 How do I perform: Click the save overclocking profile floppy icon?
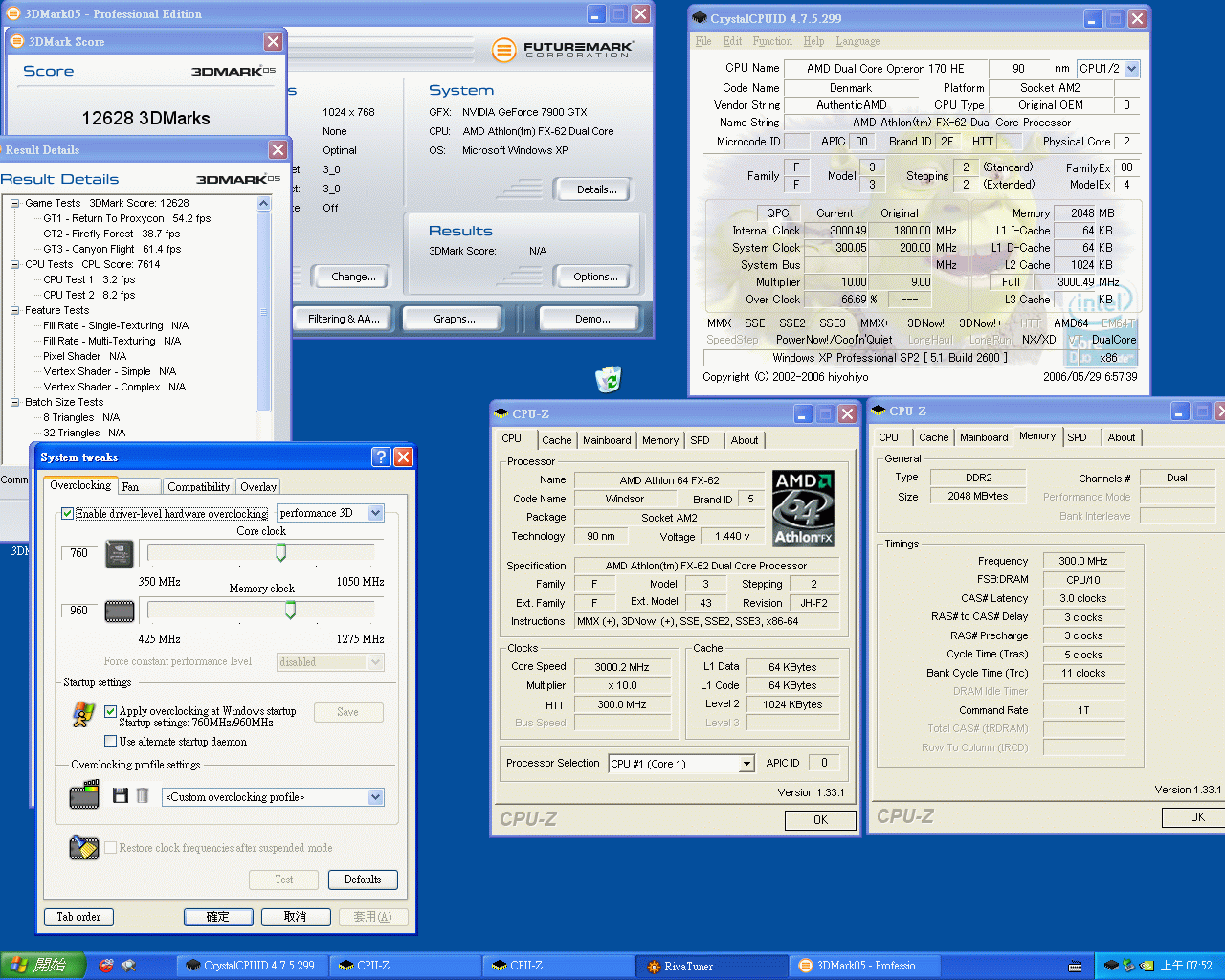(121, 795)
